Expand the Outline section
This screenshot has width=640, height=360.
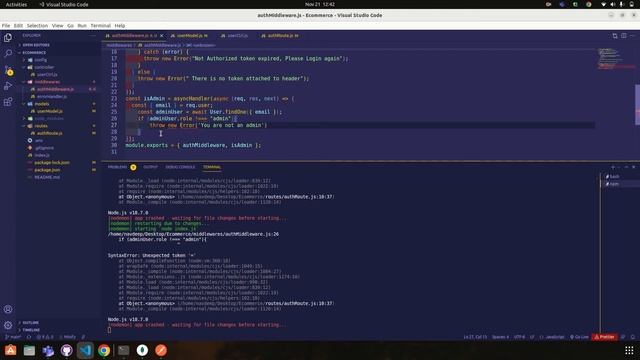tap(29, 322)
